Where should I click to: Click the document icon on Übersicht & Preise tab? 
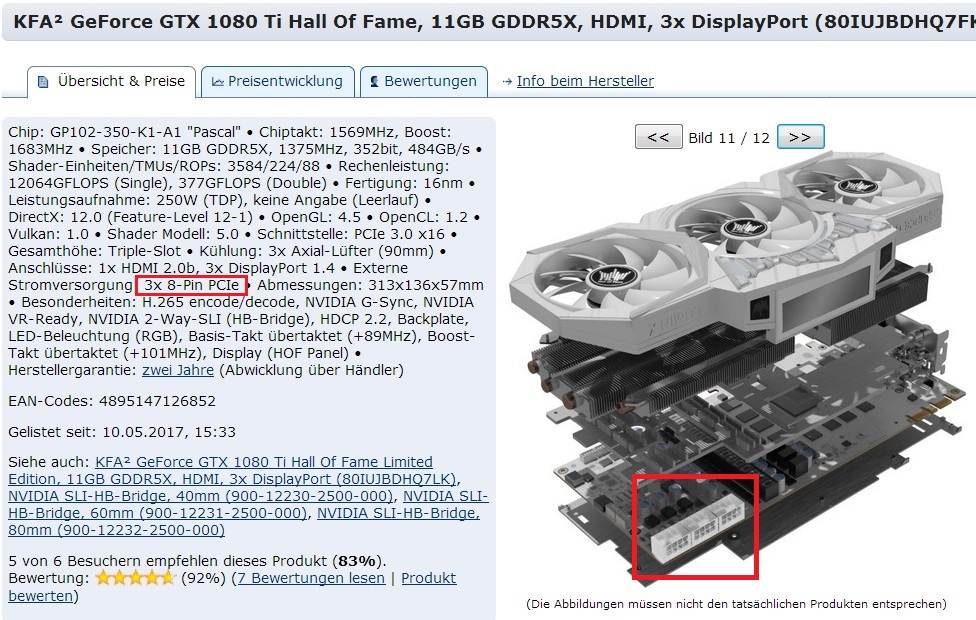(x=43, y=82)
